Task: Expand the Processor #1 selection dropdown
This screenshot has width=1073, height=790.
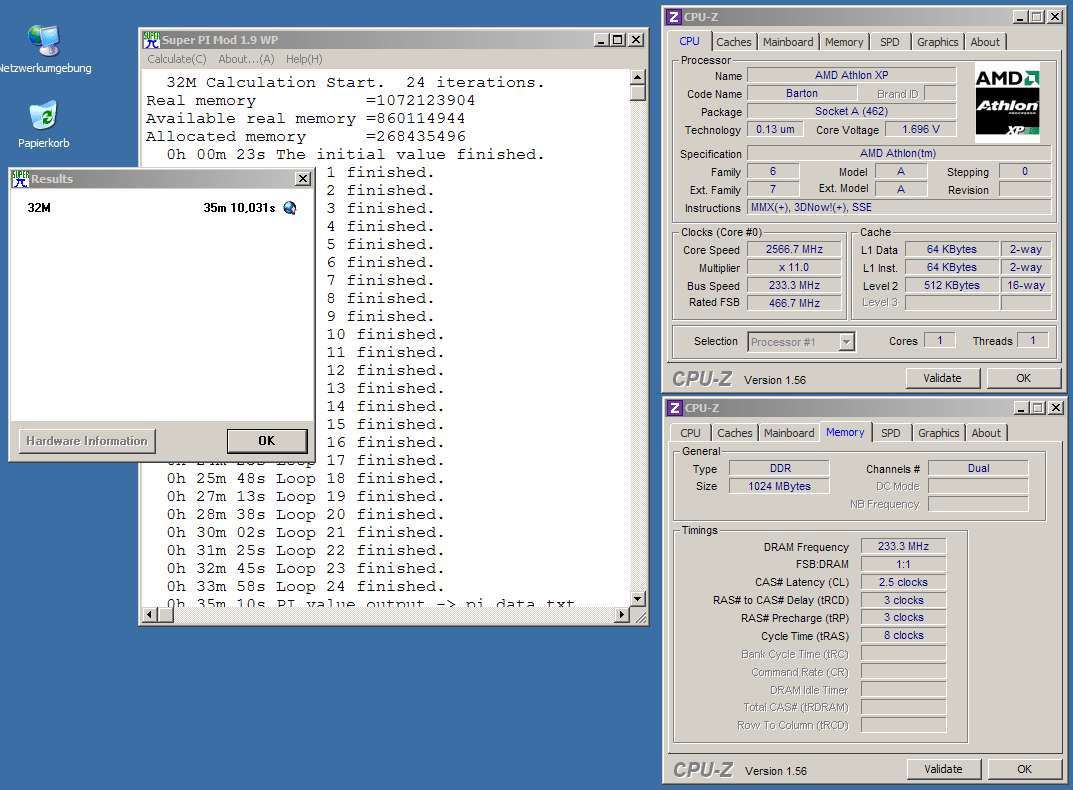Action: [846, 342]
